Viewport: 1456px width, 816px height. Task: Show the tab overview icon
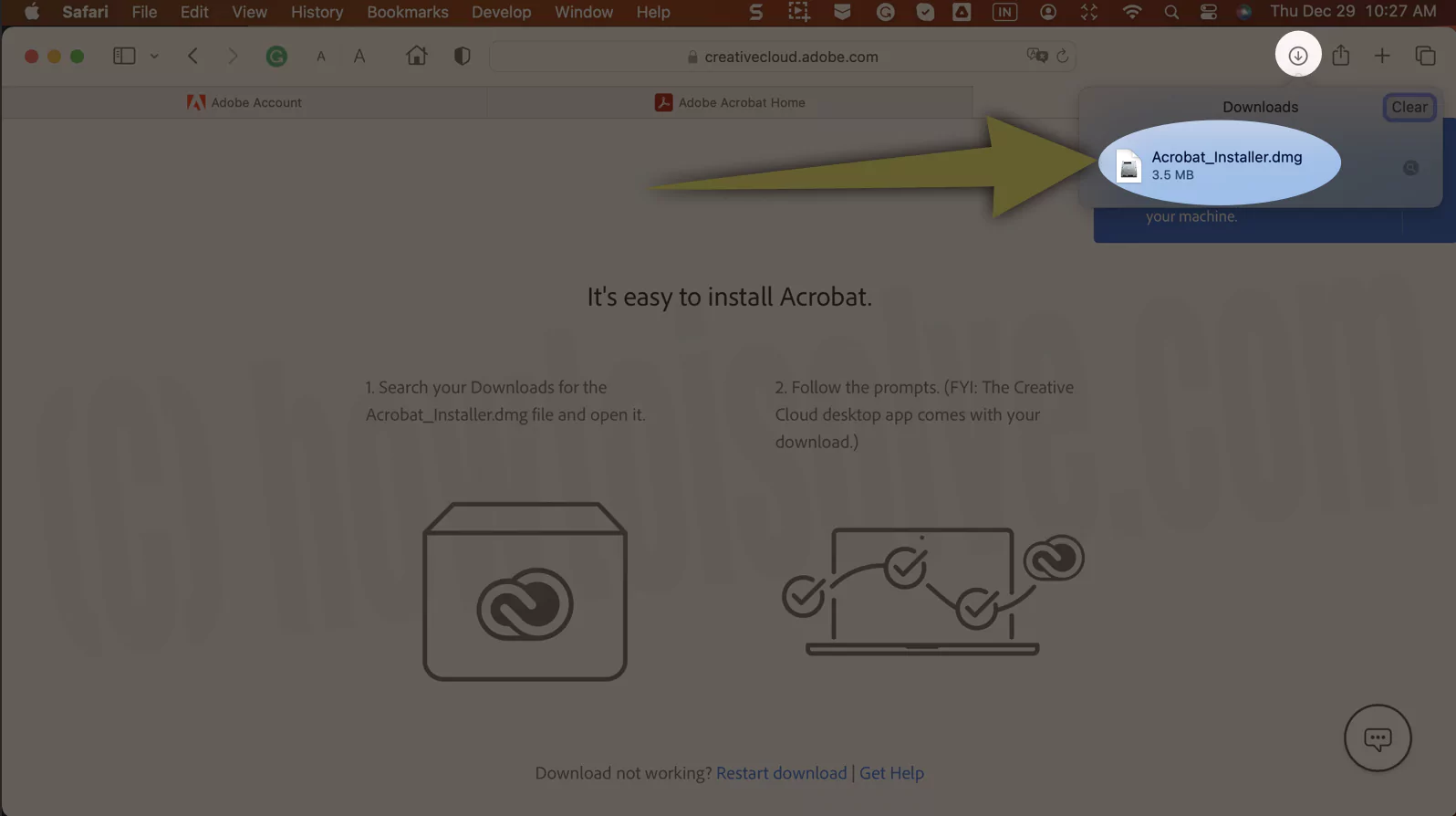[1425, 56]
